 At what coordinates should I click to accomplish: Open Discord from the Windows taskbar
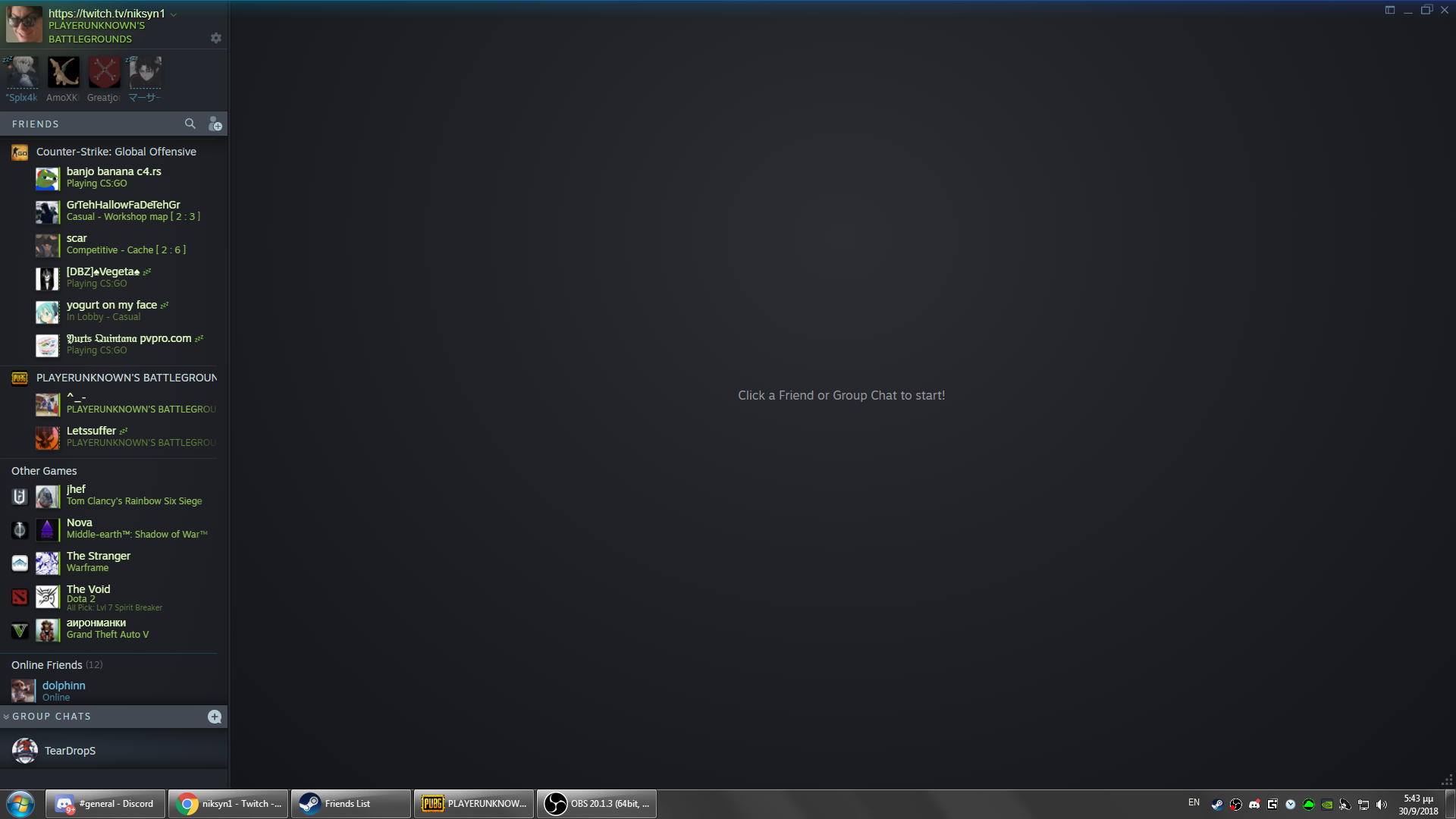(105, 804)
